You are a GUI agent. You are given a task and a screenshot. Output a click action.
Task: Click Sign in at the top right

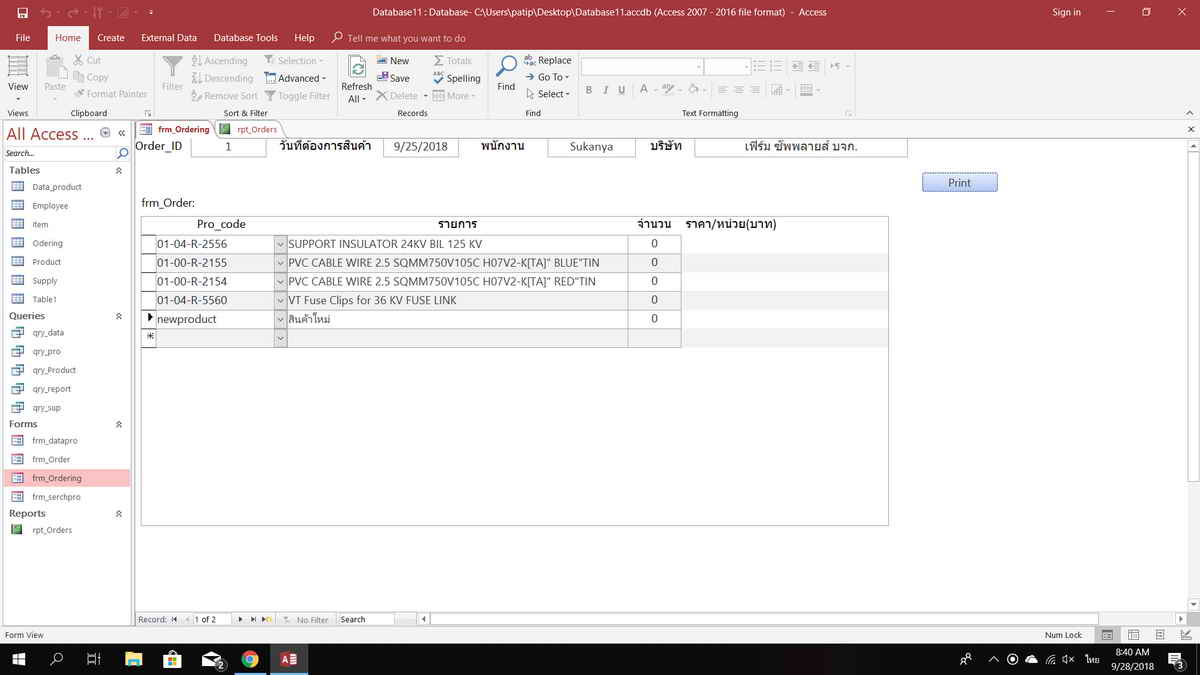pyautogui.click(x=1067, y=12)
